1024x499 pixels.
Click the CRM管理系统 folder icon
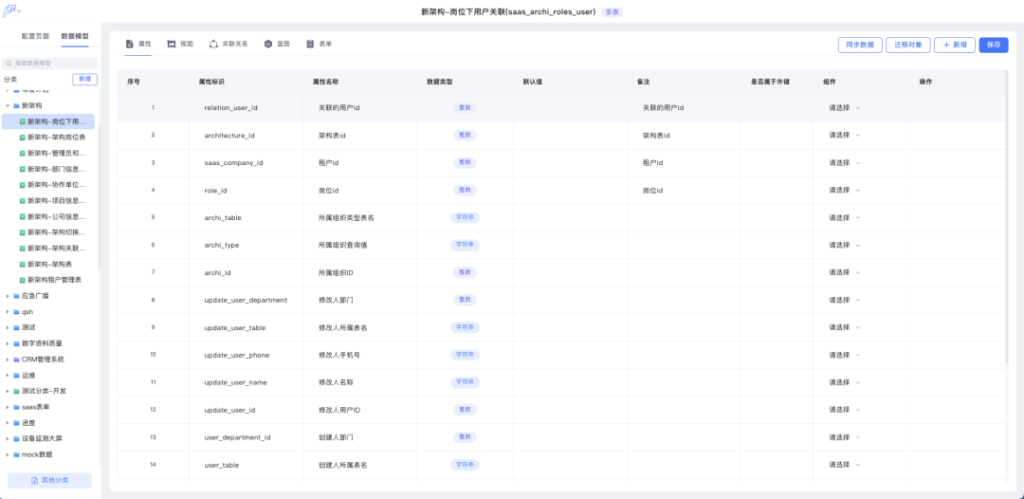16,359
